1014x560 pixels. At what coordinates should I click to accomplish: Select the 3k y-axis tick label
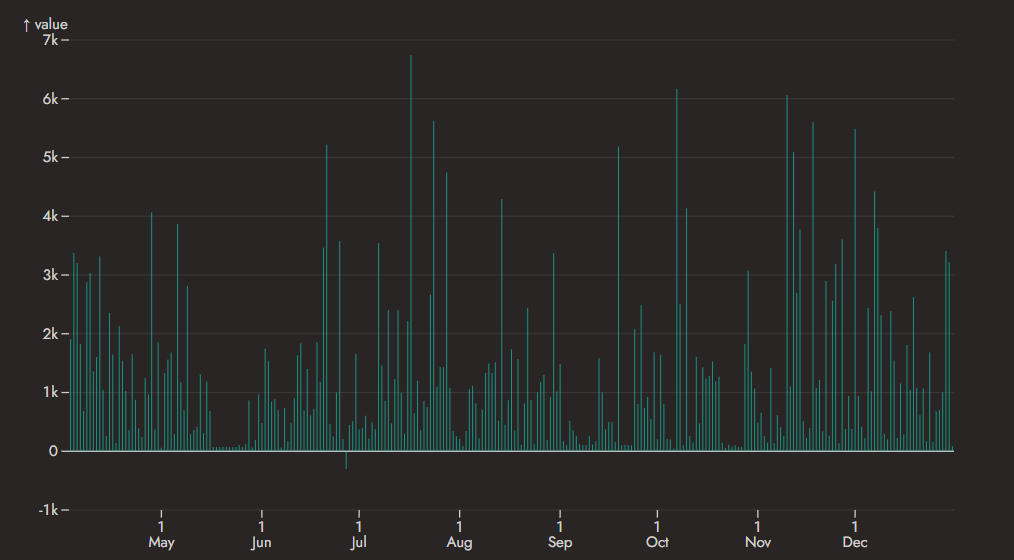pos(51,275)
